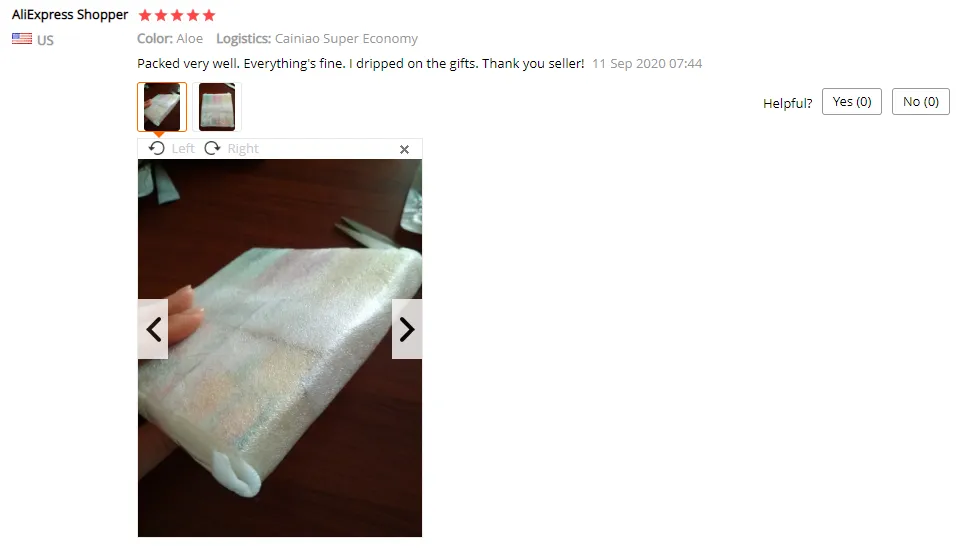Select the first review photo thumbnail

pyautogui.click(x=162, y=107)
